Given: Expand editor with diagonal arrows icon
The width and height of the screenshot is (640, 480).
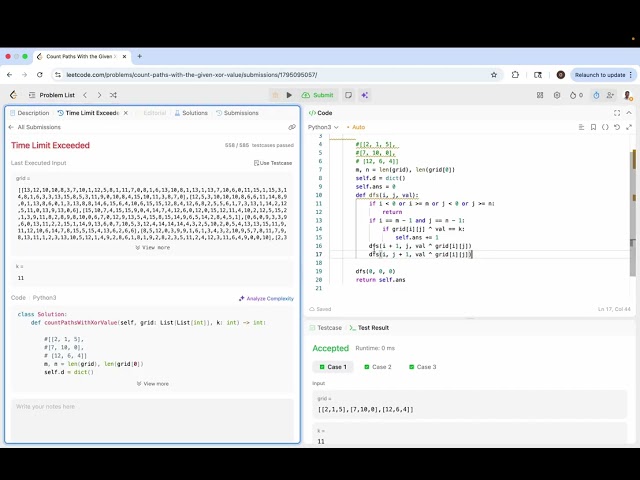Looking at the screenshot, I should pyautogui.click(x=629, y=127).
